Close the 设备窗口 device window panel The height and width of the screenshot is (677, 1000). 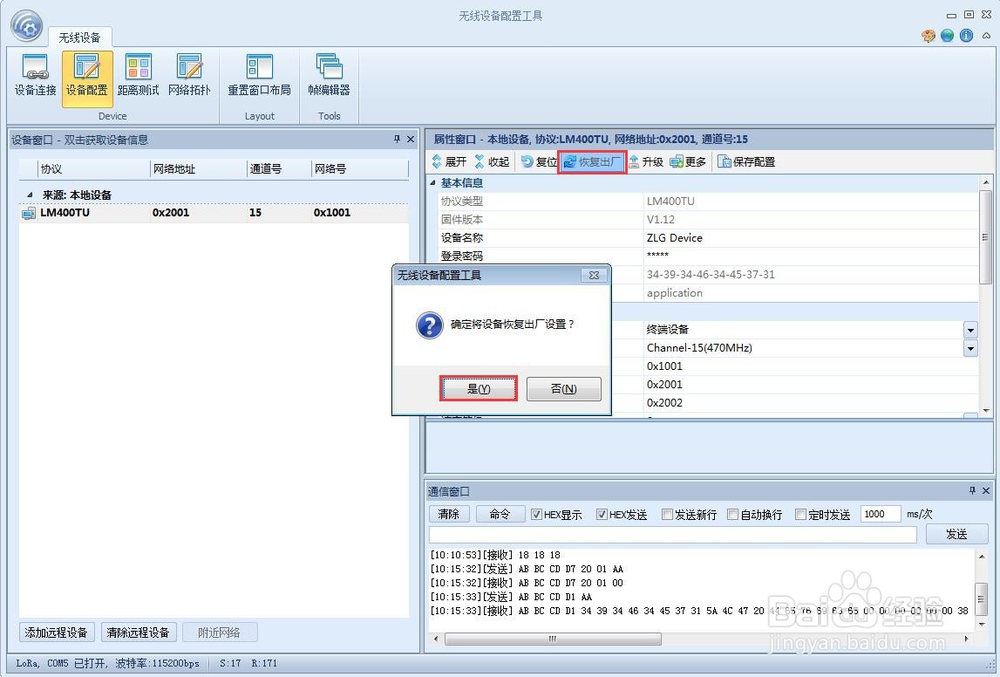pos(410,139)
